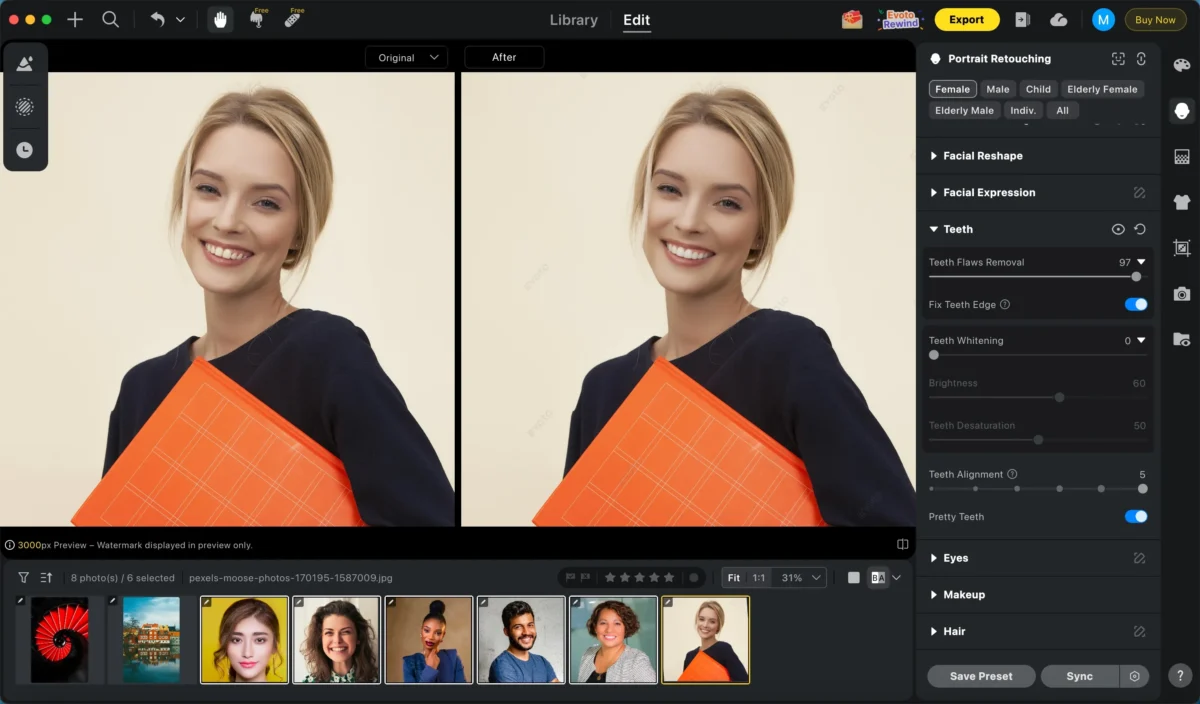
Task: Click the yellow Export button
Action: pyautogui.click(x=966, y=19)
